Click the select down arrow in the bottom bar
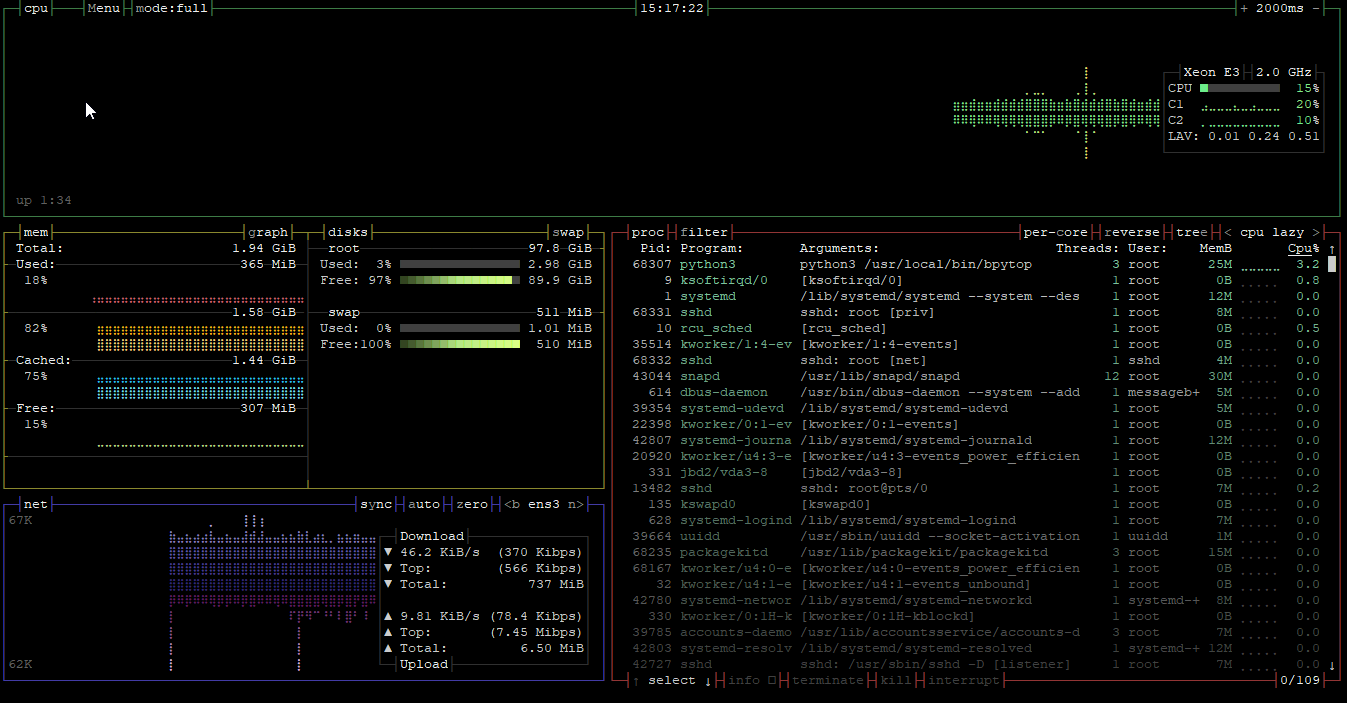The image size is (1348, 703). (708, 680)
